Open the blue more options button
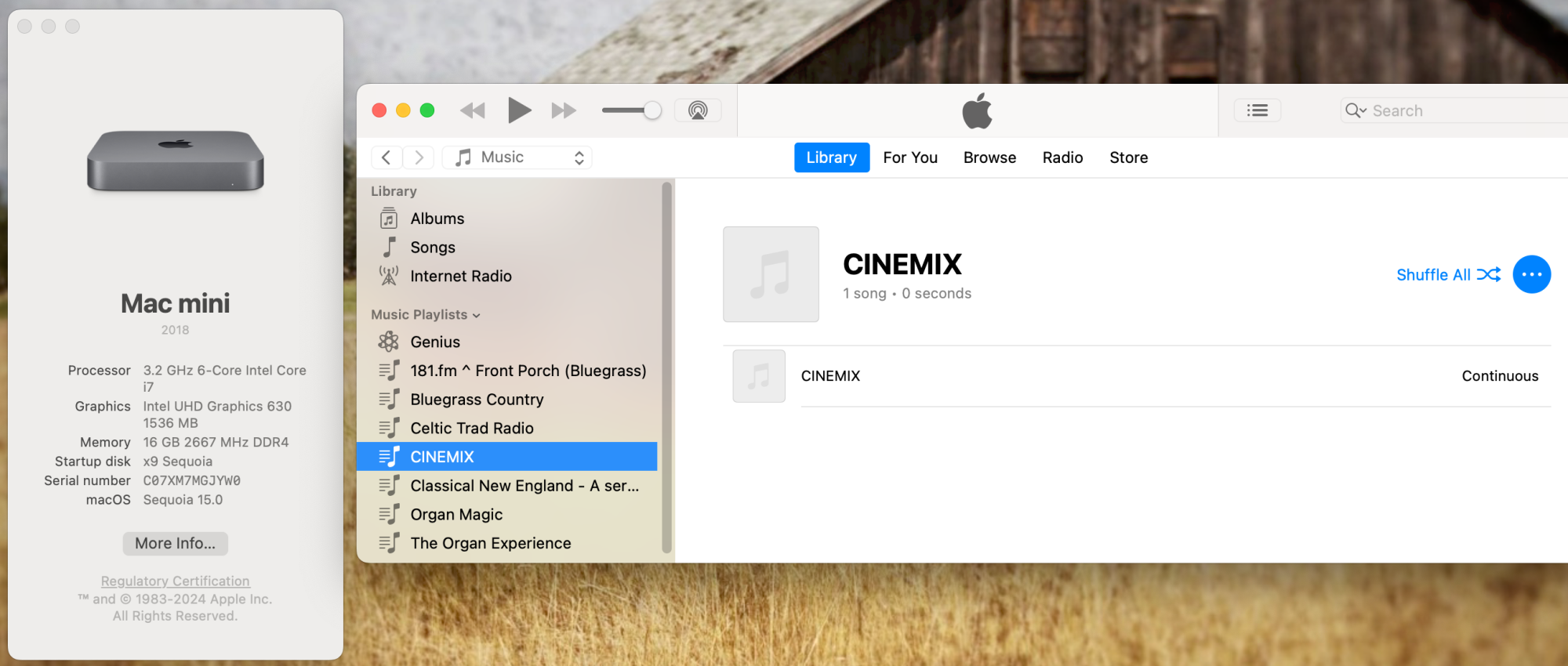The width and height of the screenshot is (1568, 666). click(x=1532, y=274)
